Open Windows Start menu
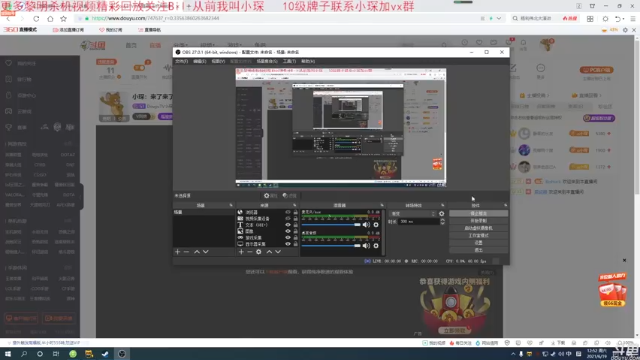This screenshot has width=640, height=360. [x=8, y=354]
